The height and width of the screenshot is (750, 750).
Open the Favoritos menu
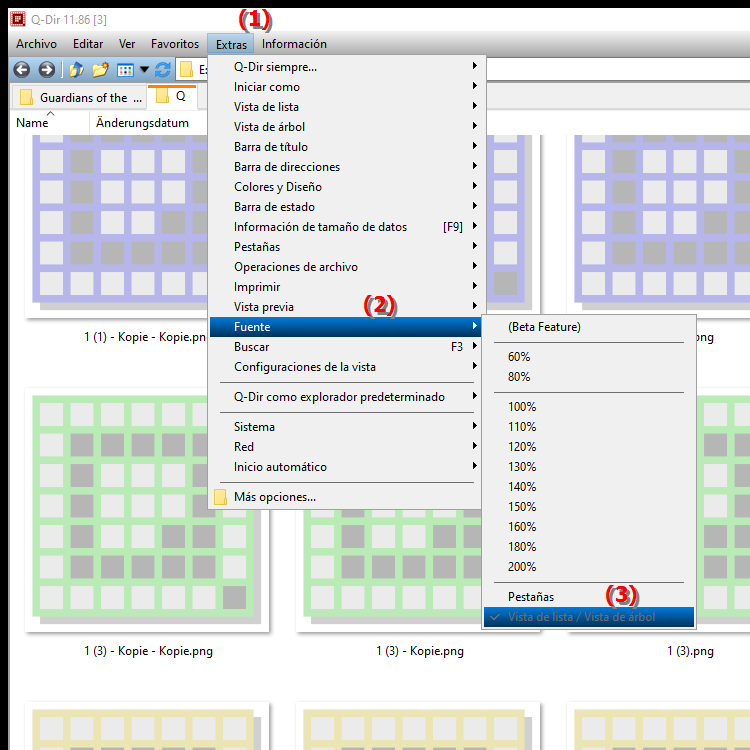click(x=175, y=44)
